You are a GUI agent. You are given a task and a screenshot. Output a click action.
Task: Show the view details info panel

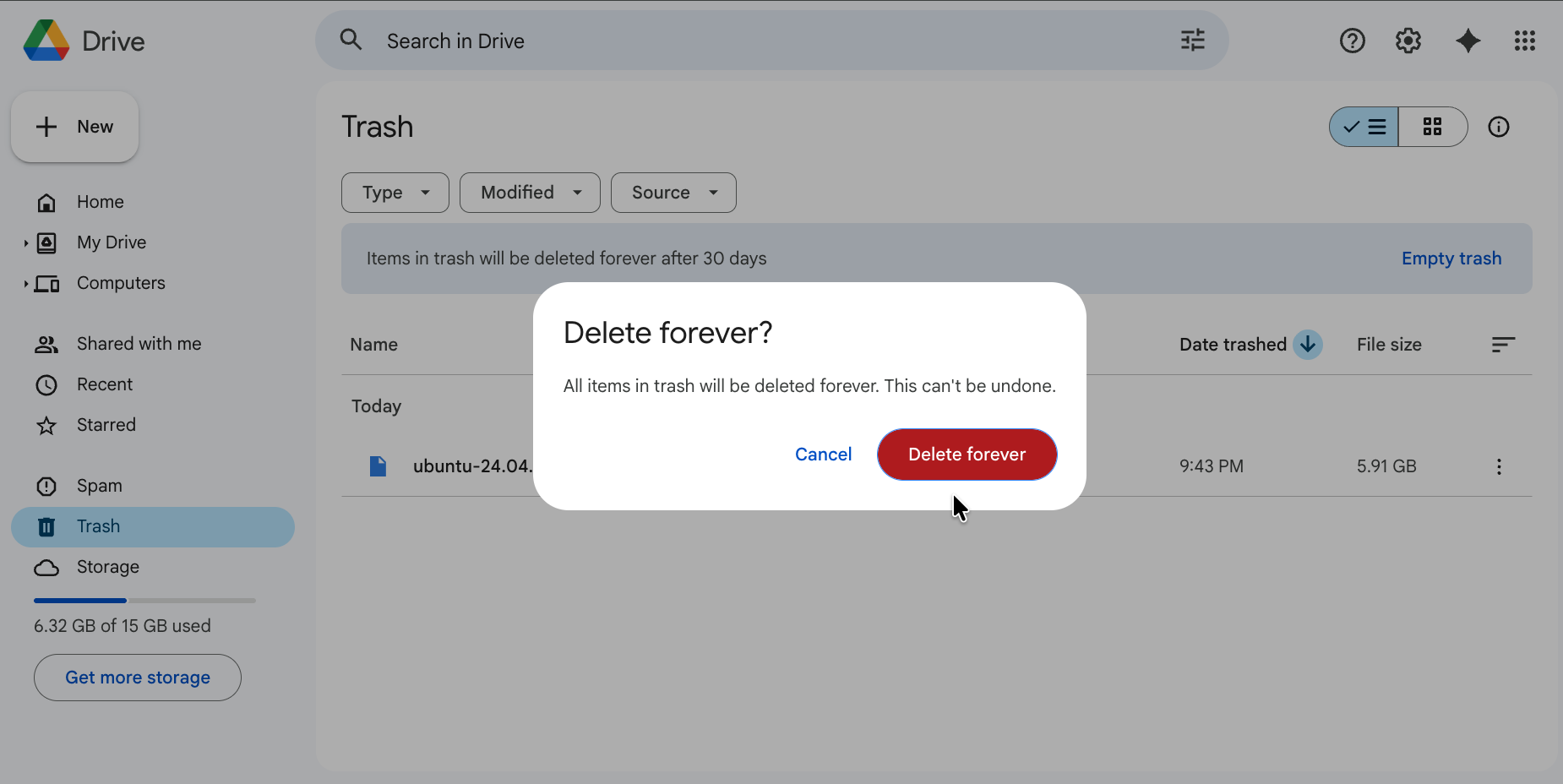1498,127
